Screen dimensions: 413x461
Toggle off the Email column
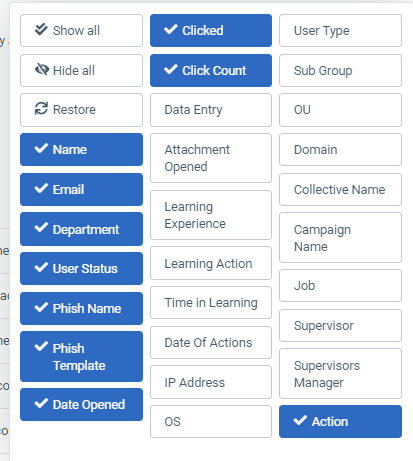(x=81, y=189)
